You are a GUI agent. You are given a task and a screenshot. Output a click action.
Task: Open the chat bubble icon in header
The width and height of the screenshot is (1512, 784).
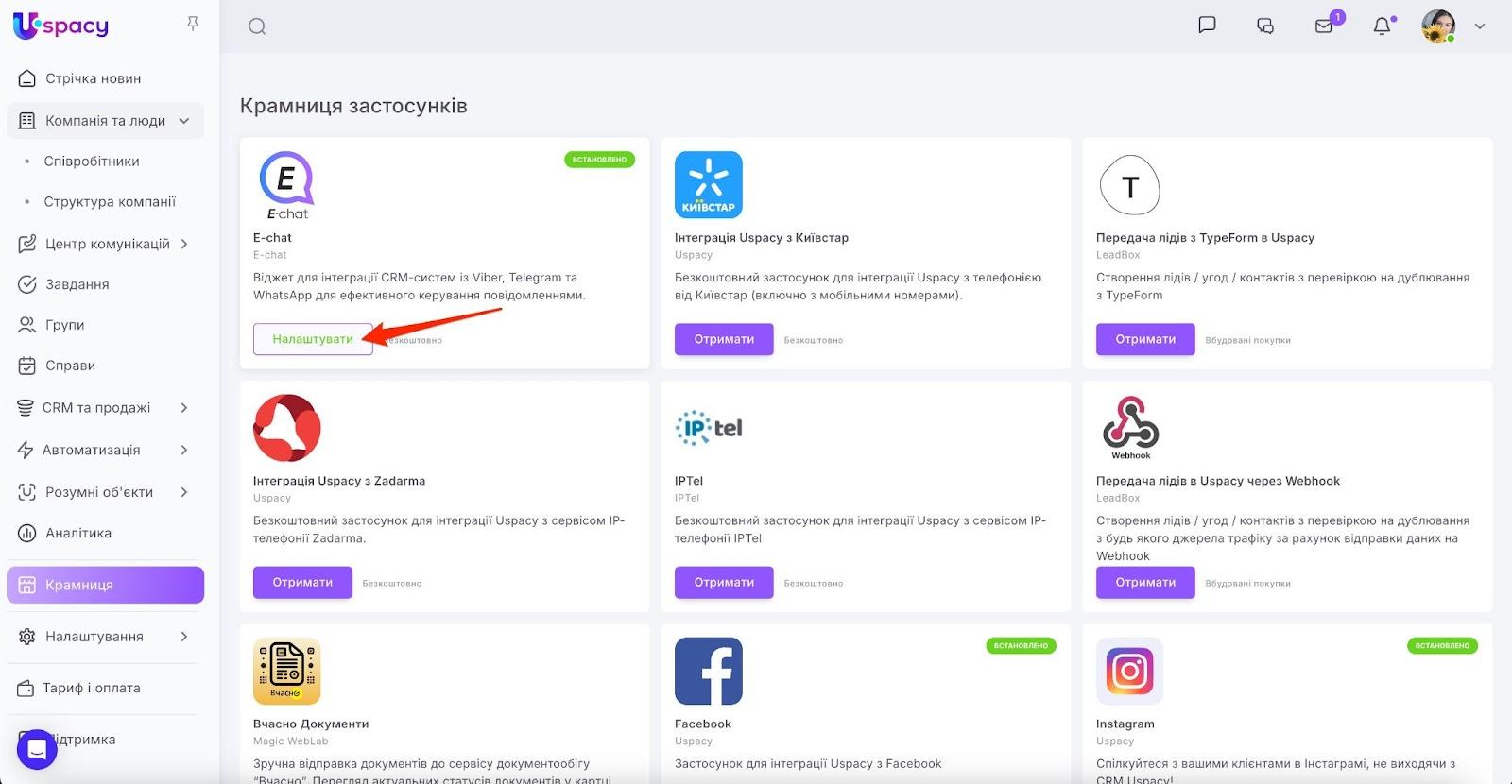coord(1207,26)
